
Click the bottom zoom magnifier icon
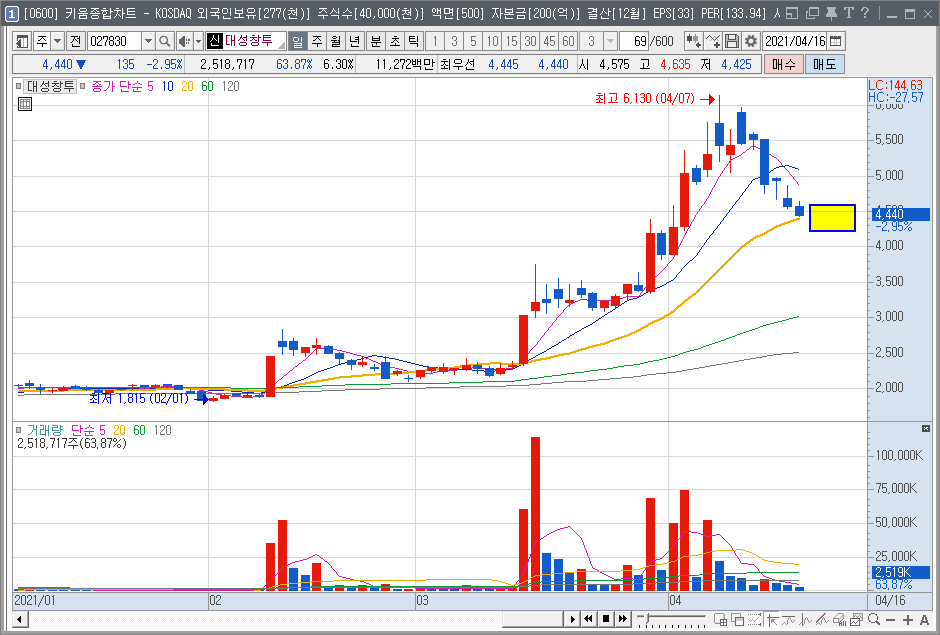point(873,620)
